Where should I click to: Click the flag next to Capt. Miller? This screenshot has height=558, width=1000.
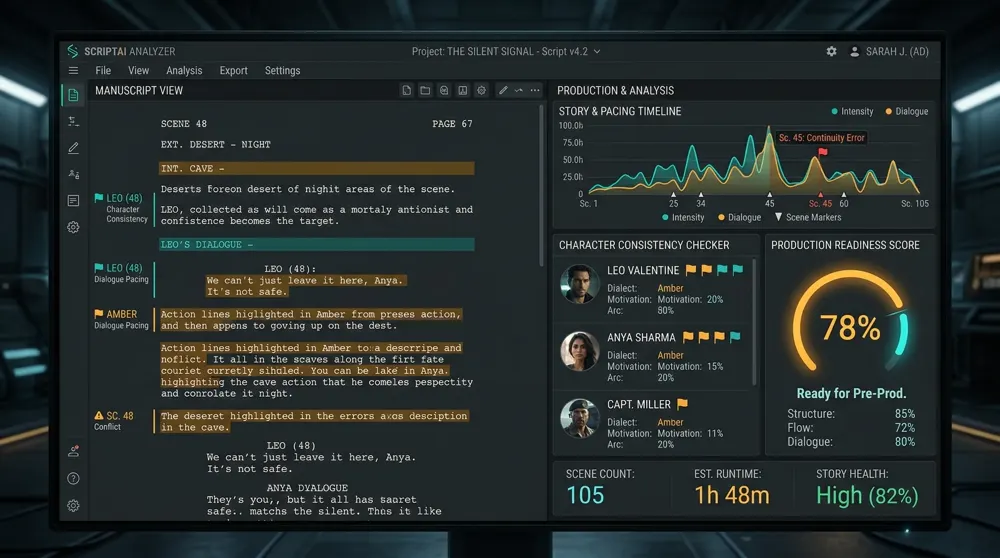(682, 404)
